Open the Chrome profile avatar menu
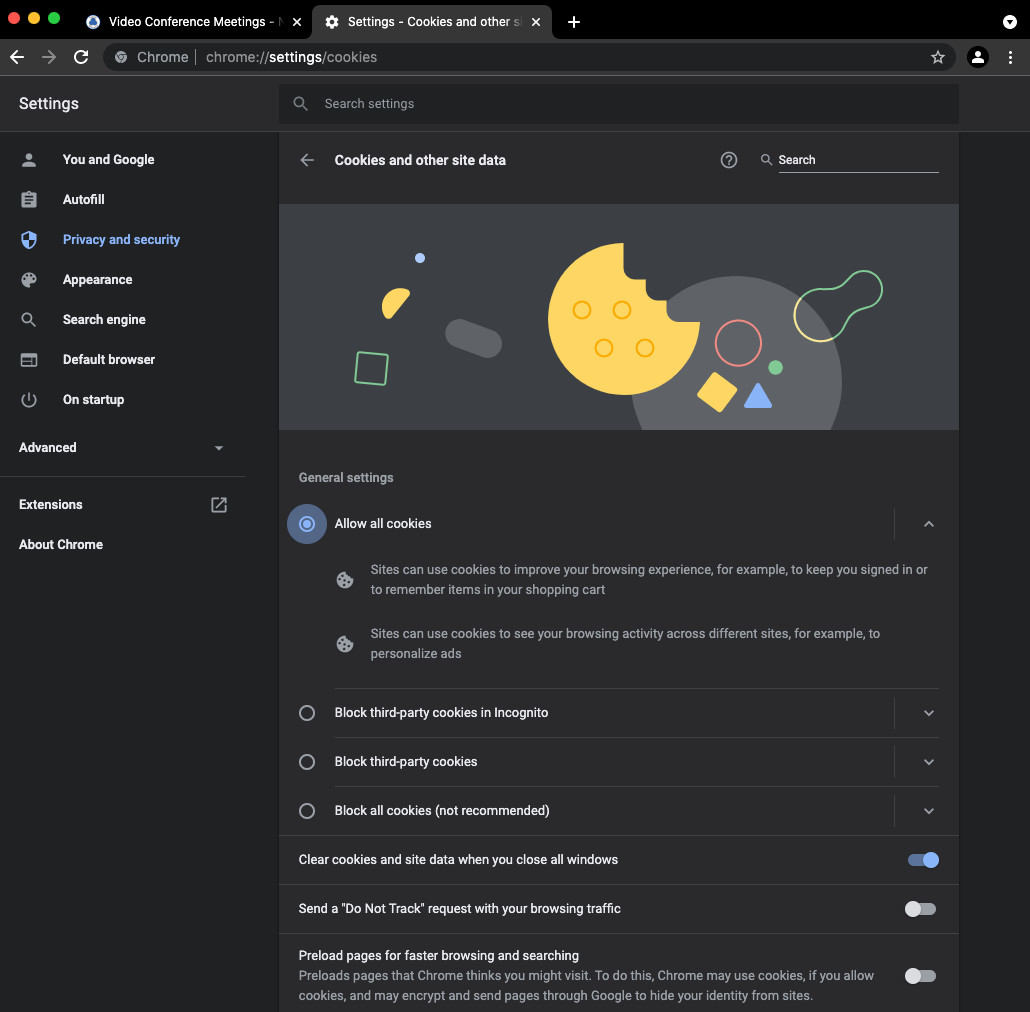Viewport: 1030px width, 1012px height. tap(977, 57)
